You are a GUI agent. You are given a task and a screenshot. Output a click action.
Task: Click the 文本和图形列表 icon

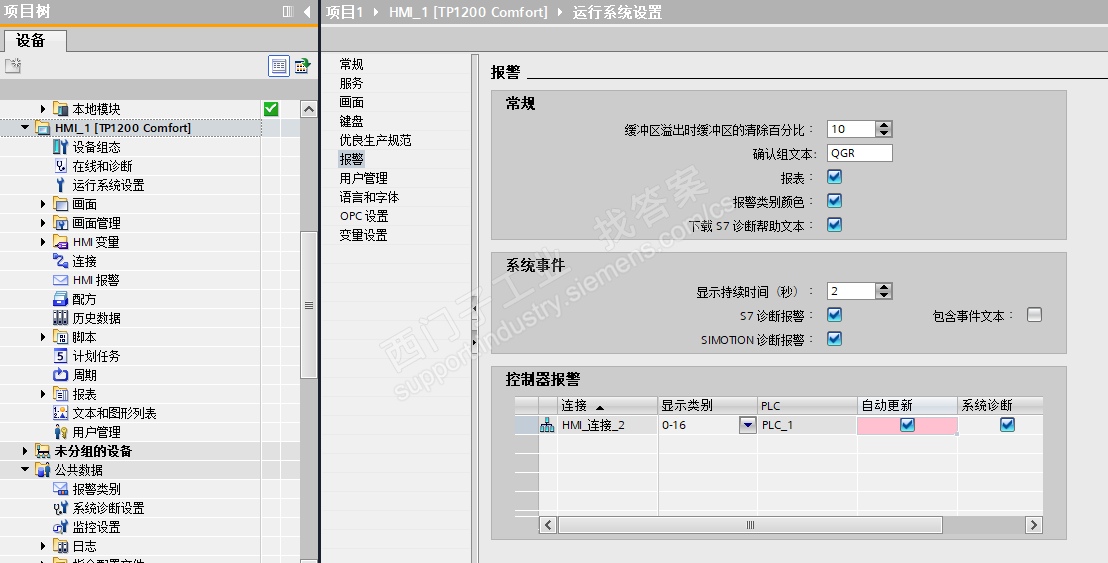point(61,413)
